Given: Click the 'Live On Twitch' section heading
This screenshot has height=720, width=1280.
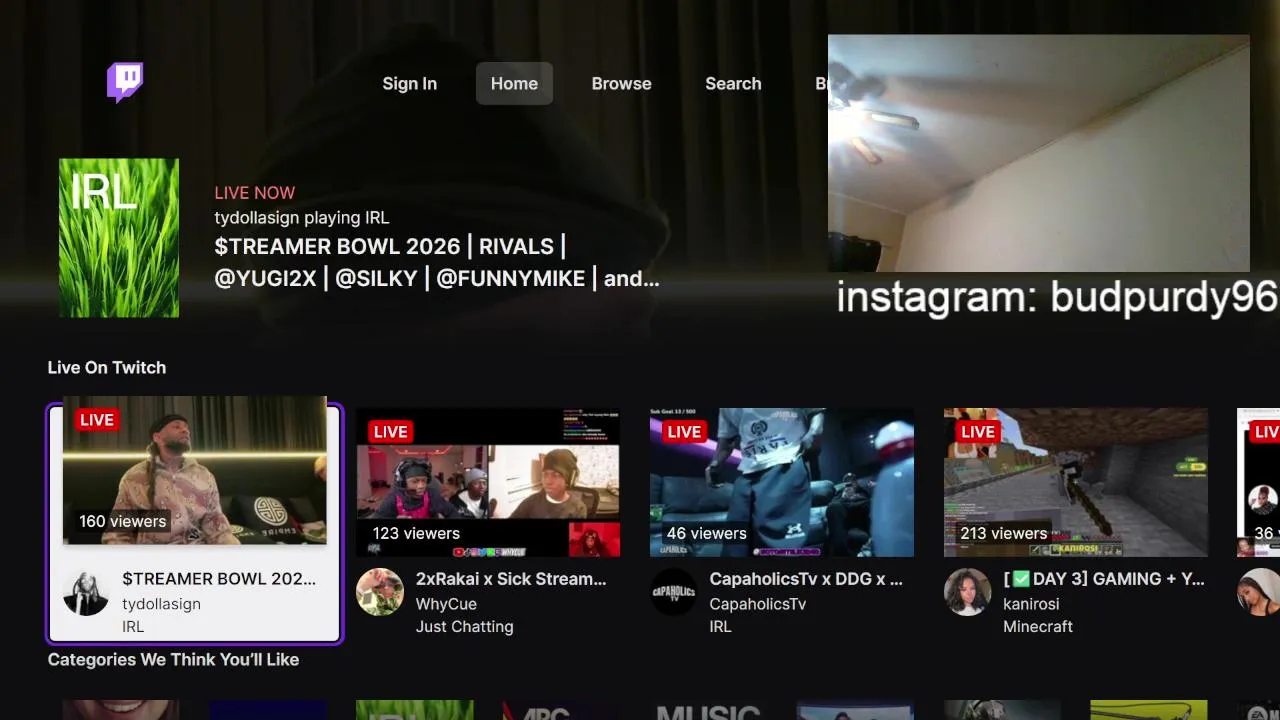Looking at the screenshot, I should click(107, 368).
